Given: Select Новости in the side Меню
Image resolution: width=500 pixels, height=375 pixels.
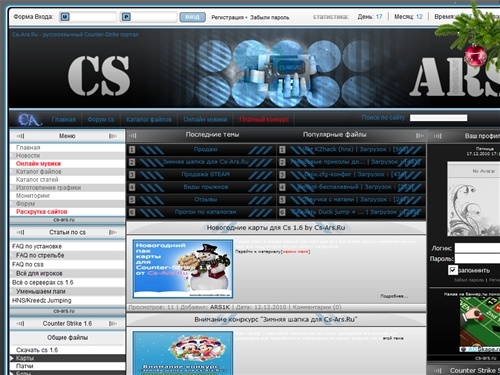Looking at the screenshot, I should point(28,156).
